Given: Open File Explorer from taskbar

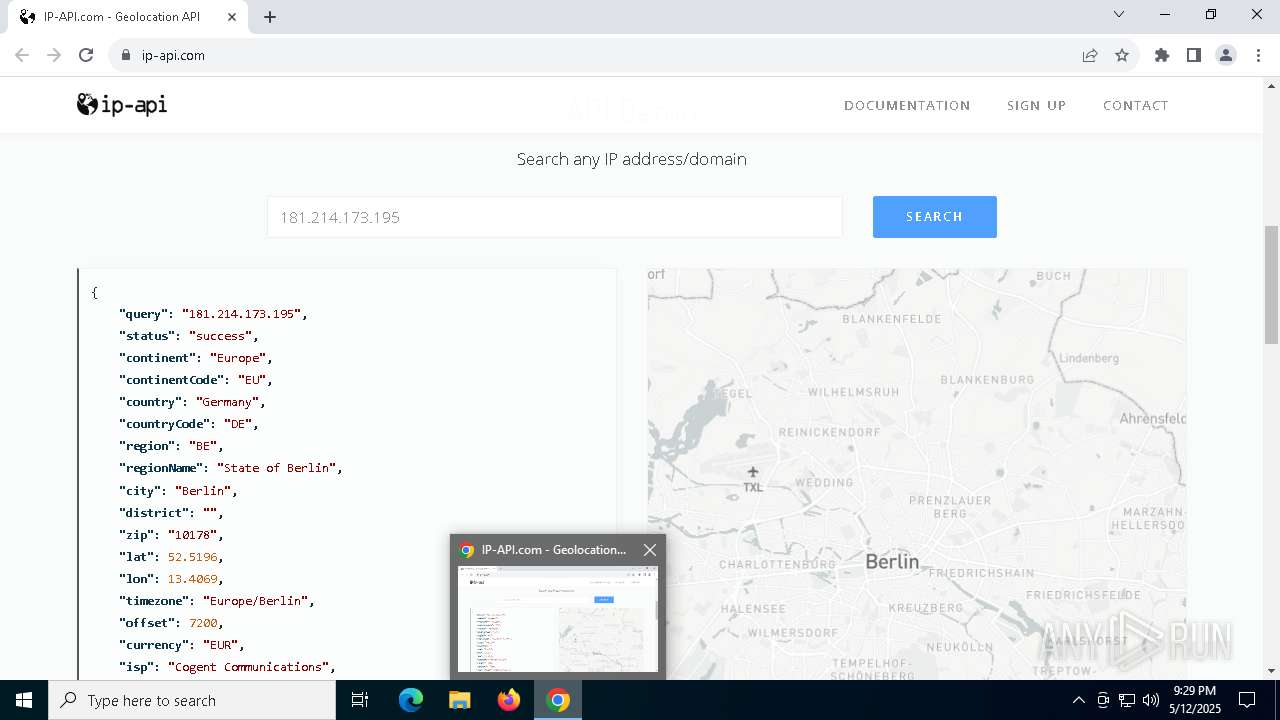Looking at the screenshot, I should (x=460, y=700).
